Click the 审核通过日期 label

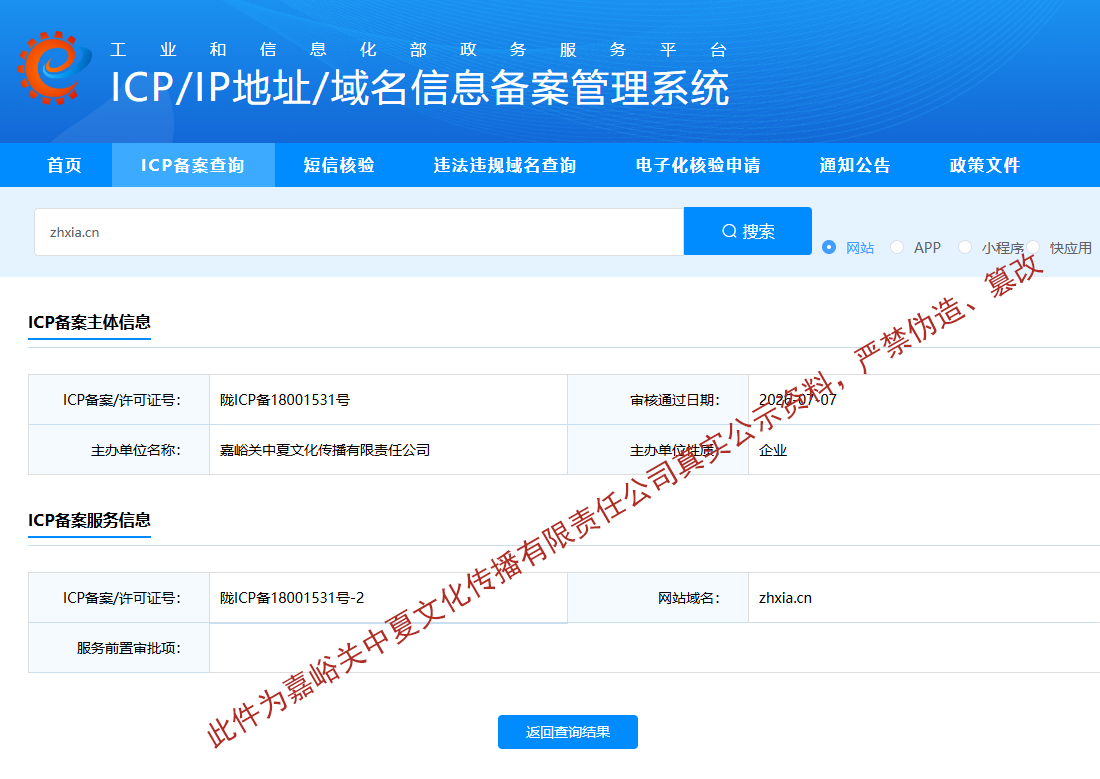pos(675,400)
